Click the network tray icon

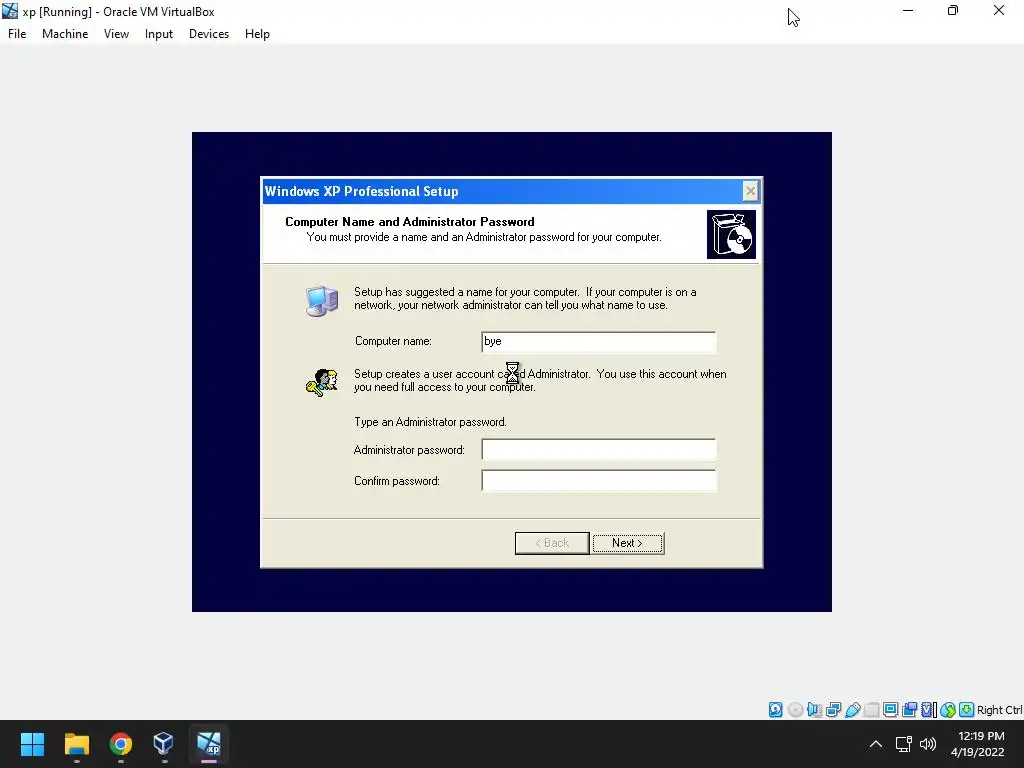tap(903, 744)
